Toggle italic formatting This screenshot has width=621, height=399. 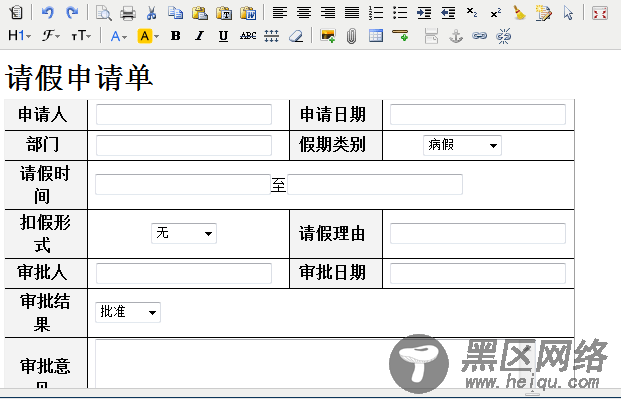(200, 36)
